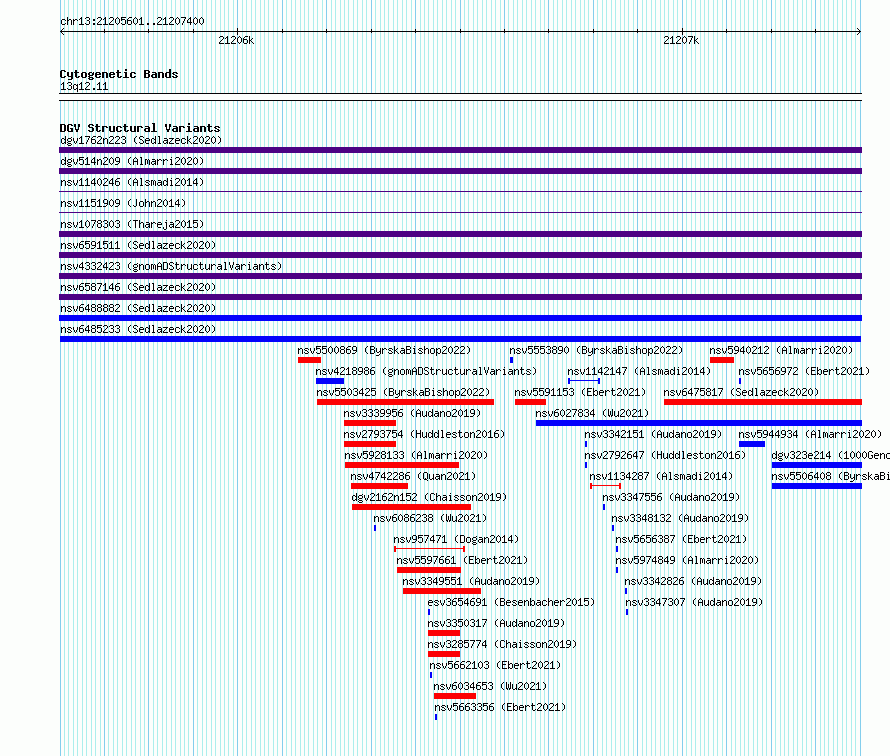Image resolution: width=890 pixels, height=756 pixels.
Task: Open nsv5597661 (Ebert2021) label
Action: [462, 560]
